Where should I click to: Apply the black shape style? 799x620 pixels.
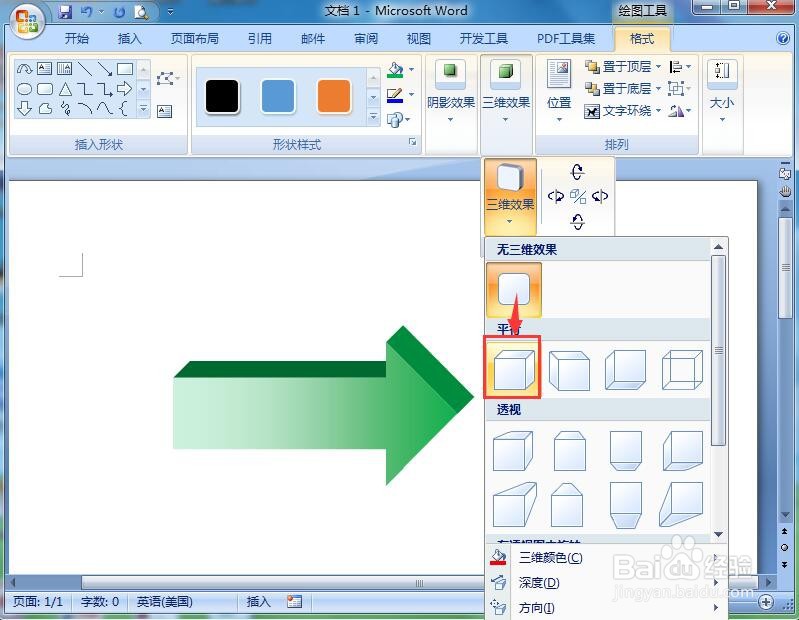pos(222,96)
